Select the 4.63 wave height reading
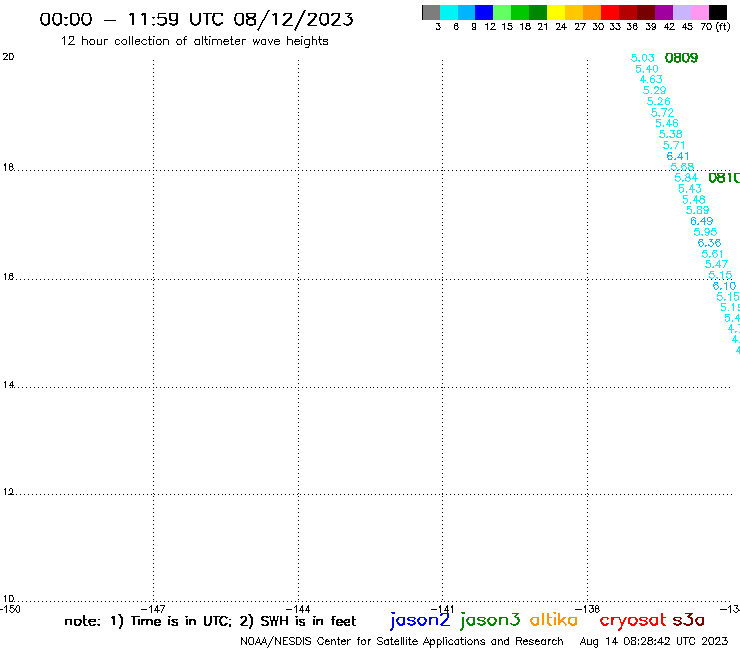 point(651,79)
